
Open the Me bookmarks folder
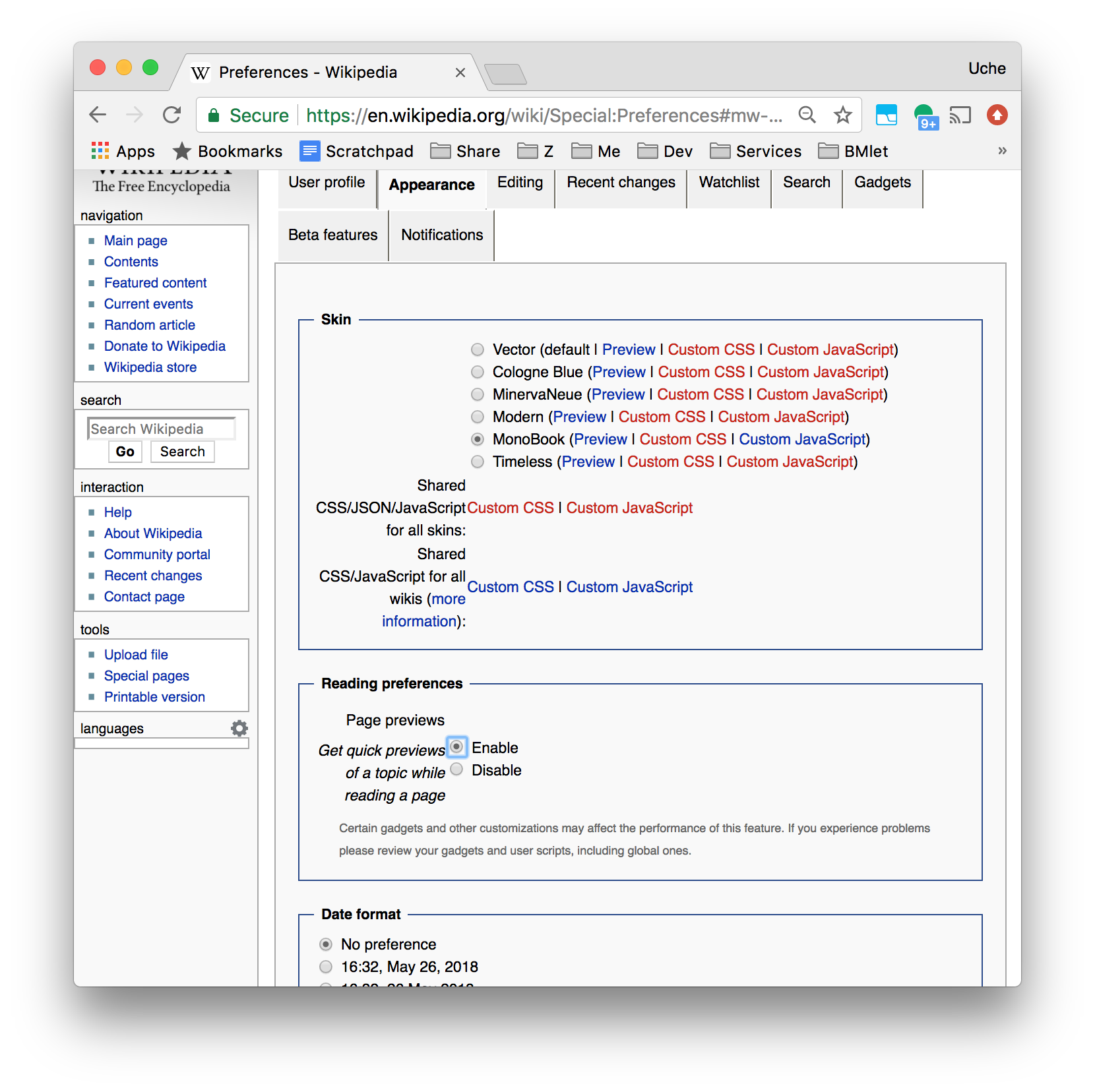596,151
